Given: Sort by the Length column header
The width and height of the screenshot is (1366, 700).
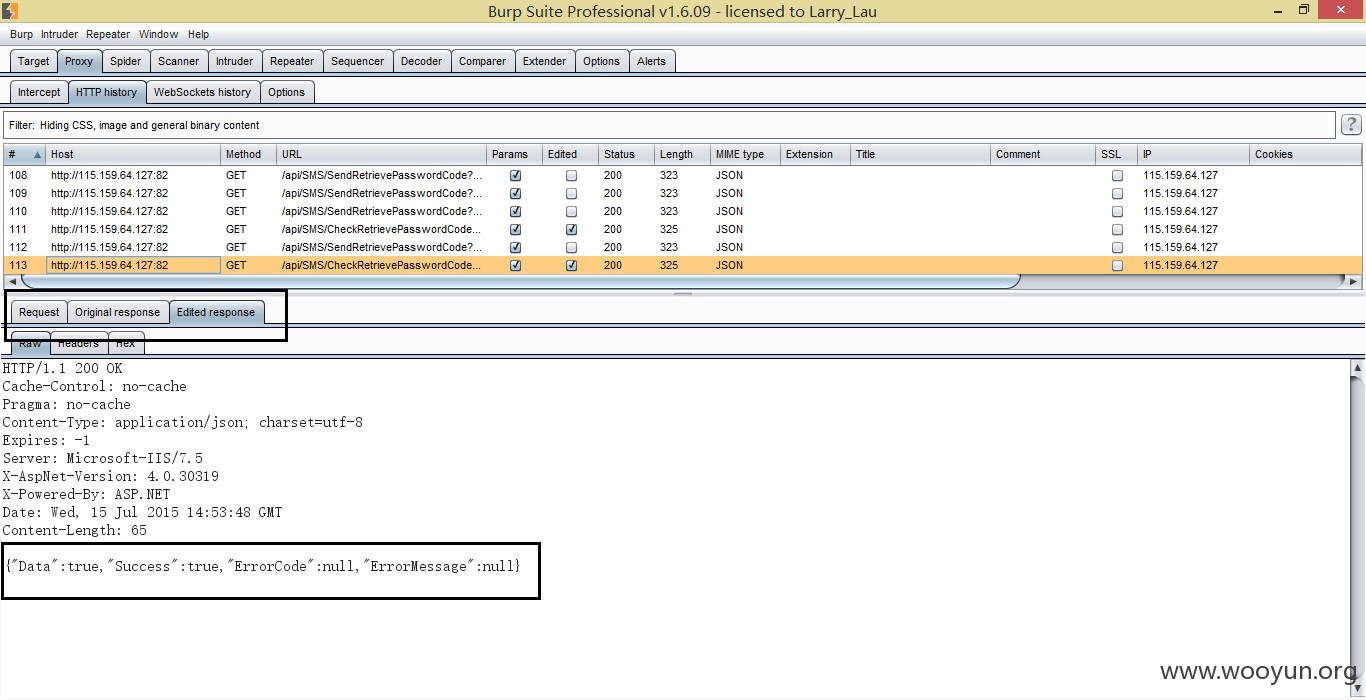Looking at the screenshot, I should click(x=682, y=154).
